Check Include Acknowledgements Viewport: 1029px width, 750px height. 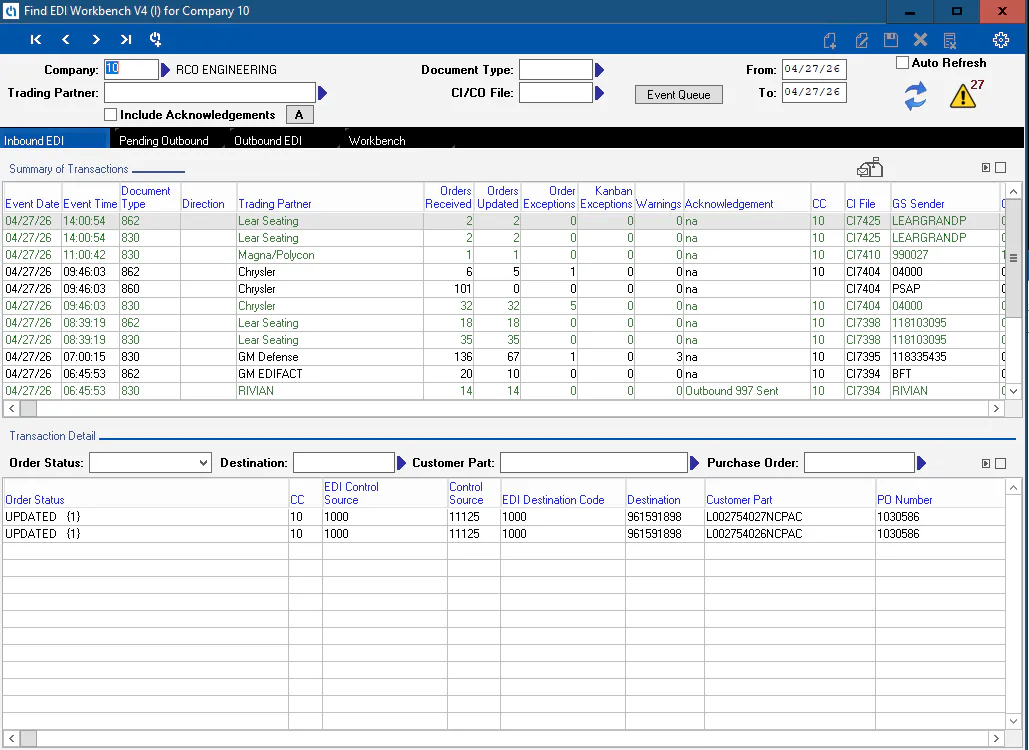pyautogui.click(x=110, y=115)
